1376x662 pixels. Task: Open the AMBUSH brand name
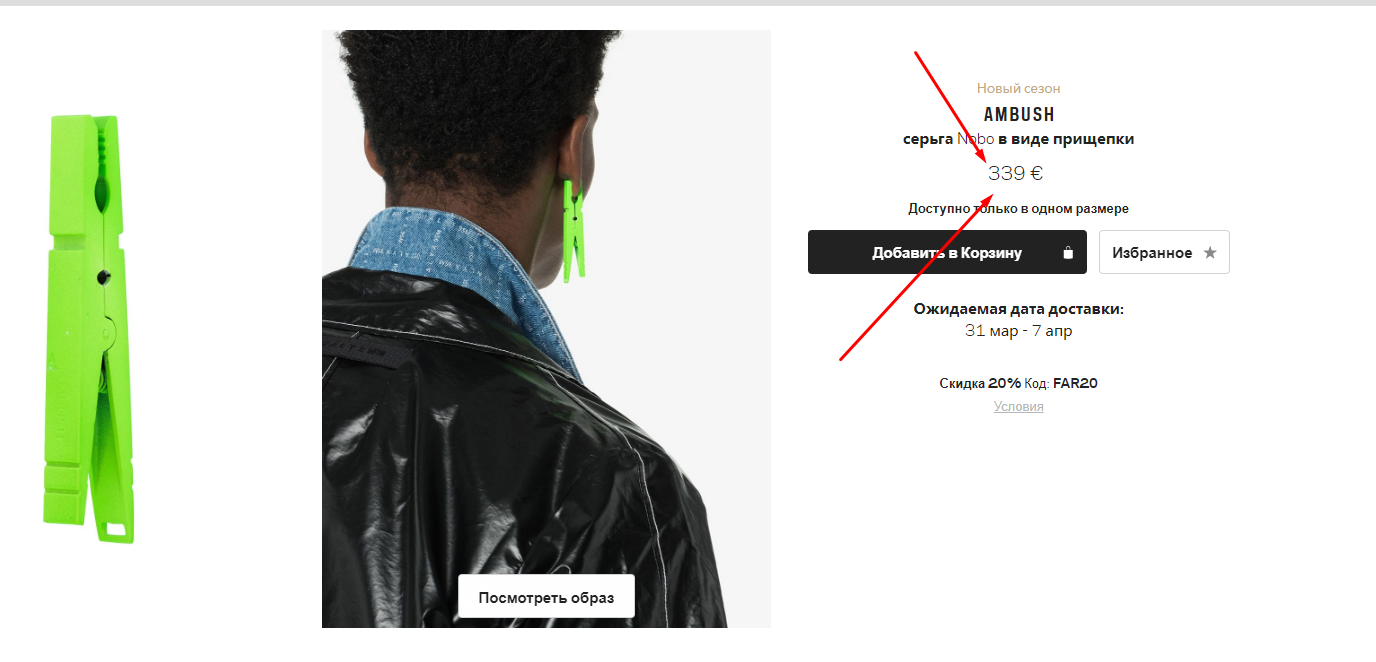coord(1019,115)
